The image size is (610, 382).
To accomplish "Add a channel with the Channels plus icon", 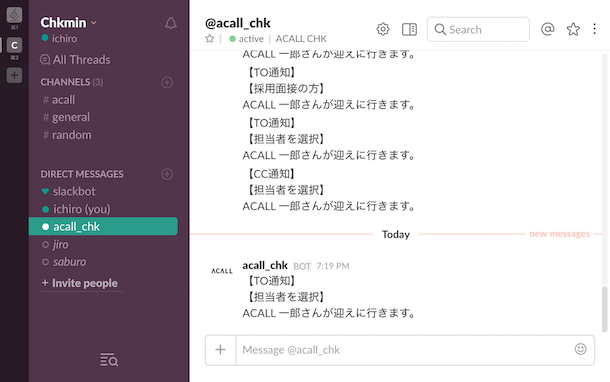I will coord(167,82).
